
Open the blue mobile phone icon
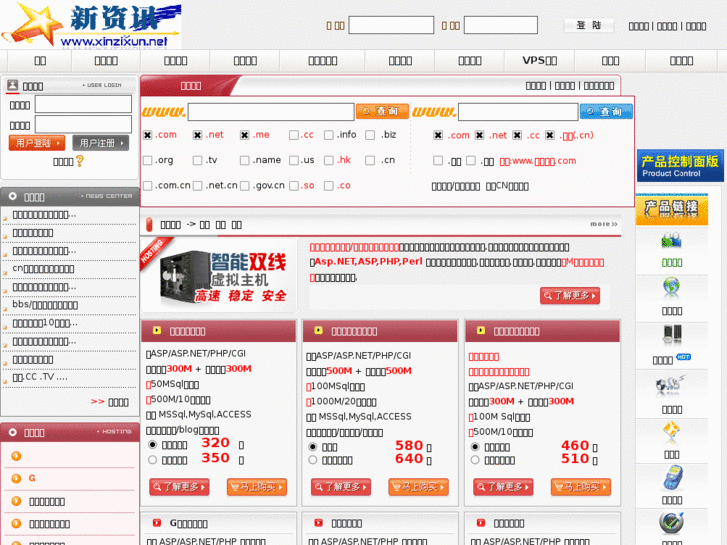tap(672, 478)
